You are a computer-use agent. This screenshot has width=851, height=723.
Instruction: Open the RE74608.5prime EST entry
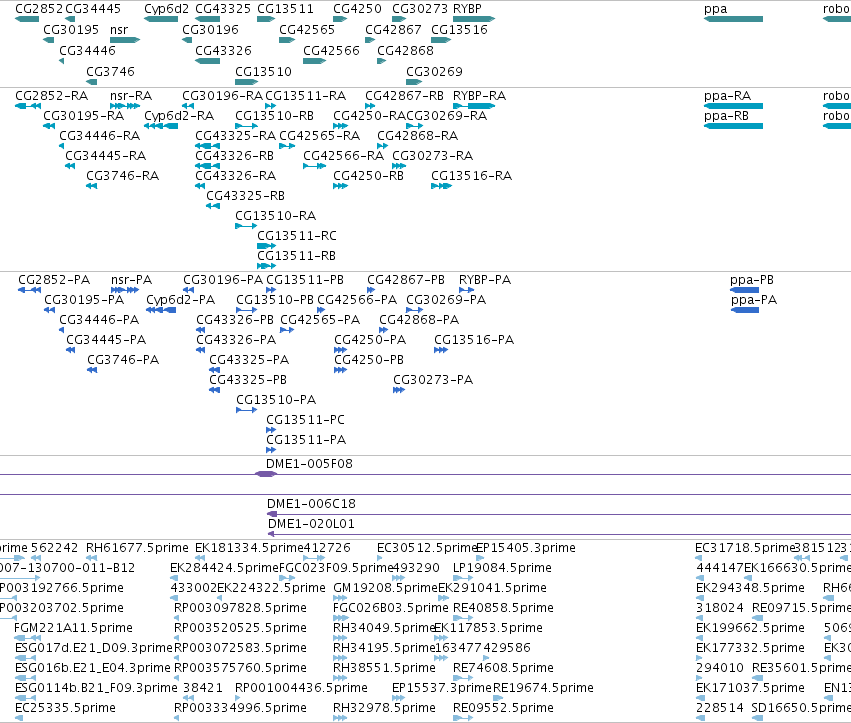click(463, 678)
